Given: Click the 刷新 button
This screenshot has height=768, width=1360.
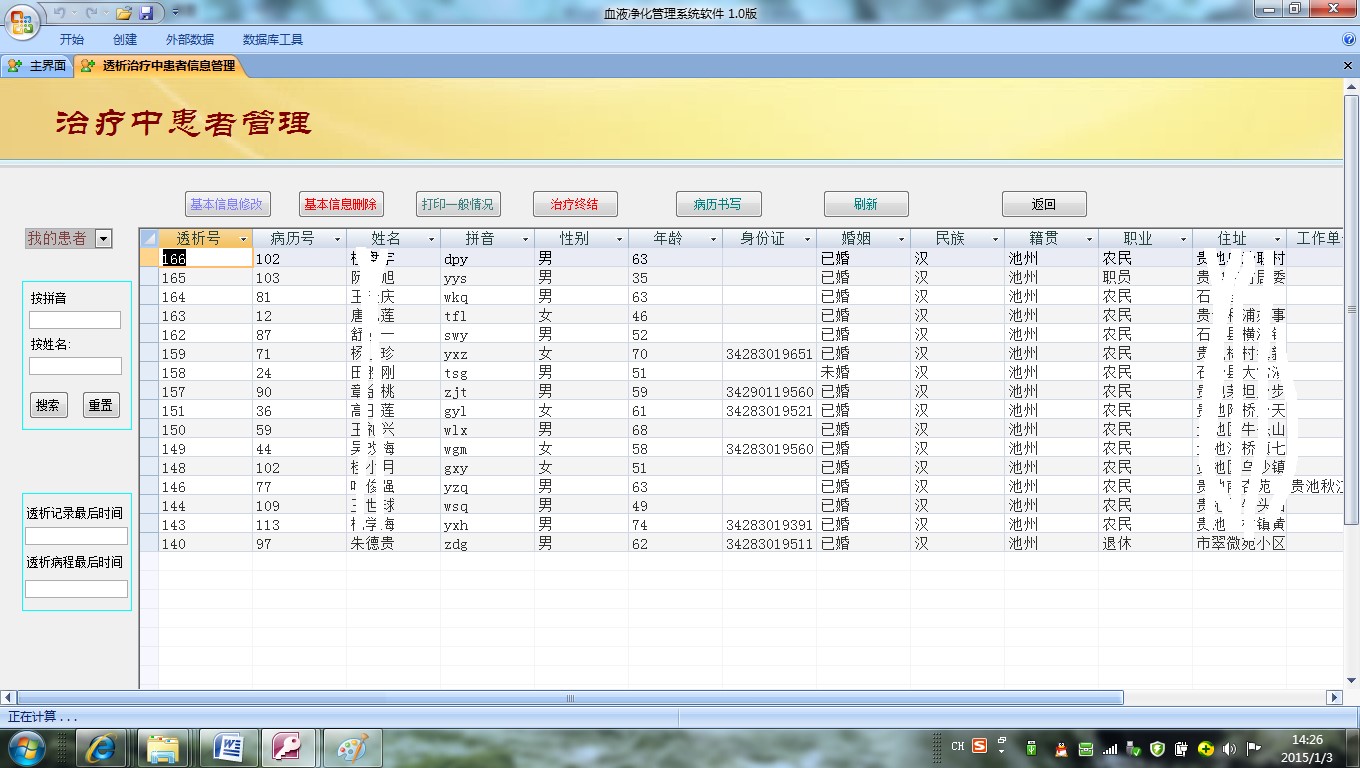Looking at the screenshot, I should (866, 204).
